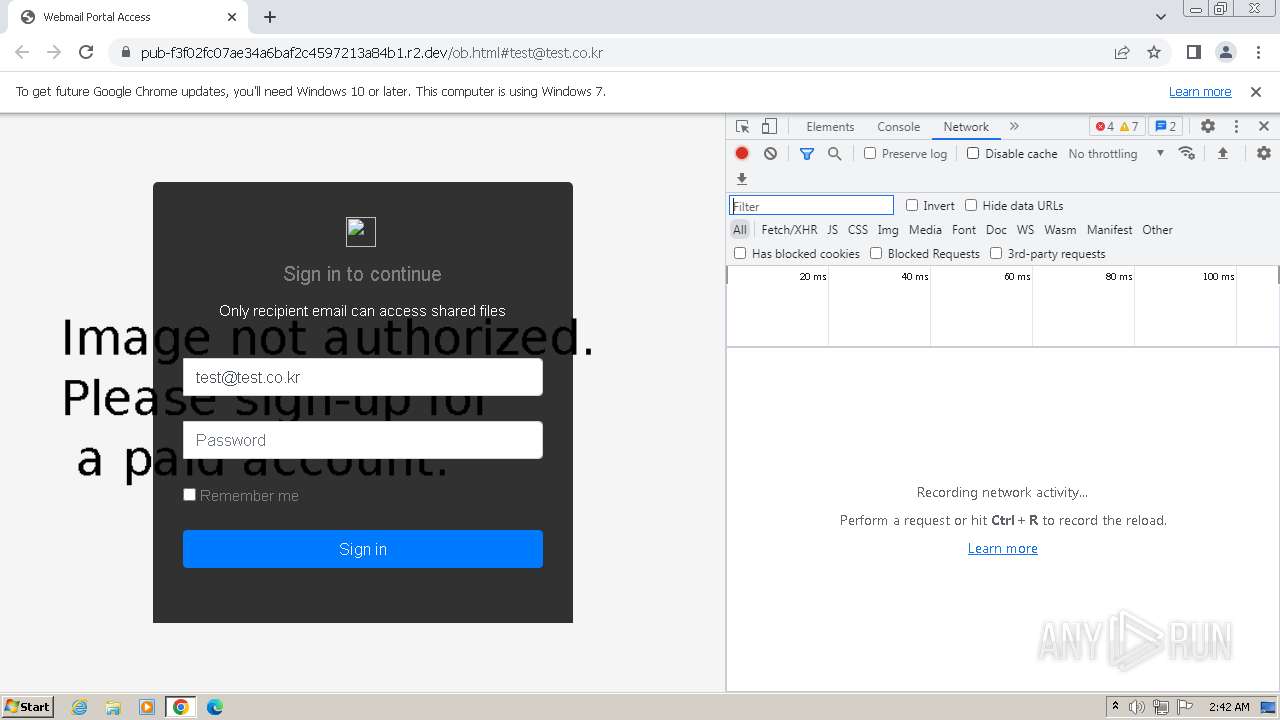The height and width of the screenshot is (720, 1280).
Task: Open the Windows Start menu
Action: pyautogui.click(x=28, y=707)
